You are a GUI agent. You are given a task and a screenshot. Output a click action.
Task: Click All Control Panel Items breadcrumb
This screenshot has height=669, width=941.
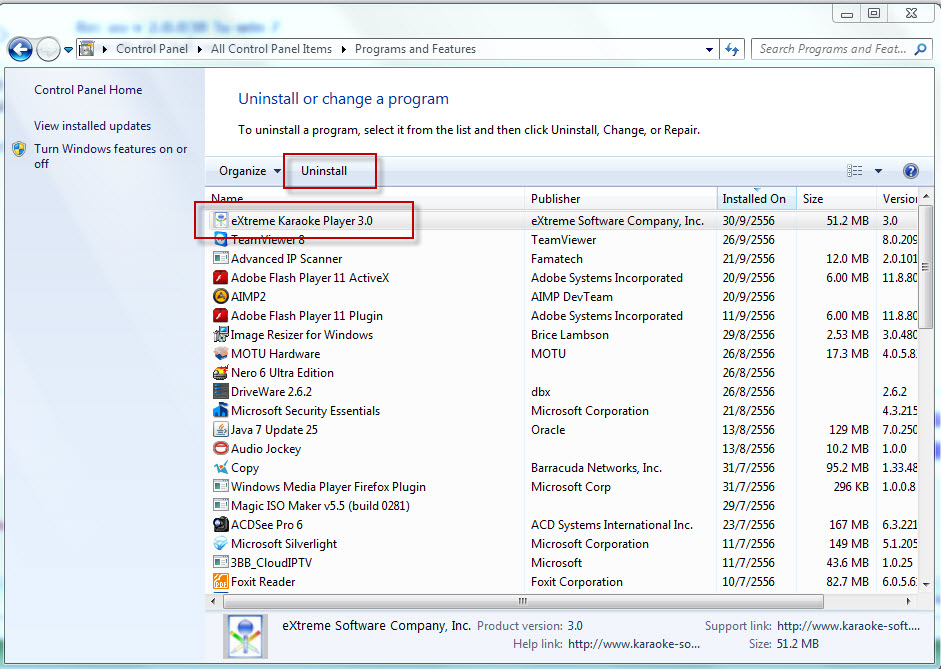click(x=271, y=49)
